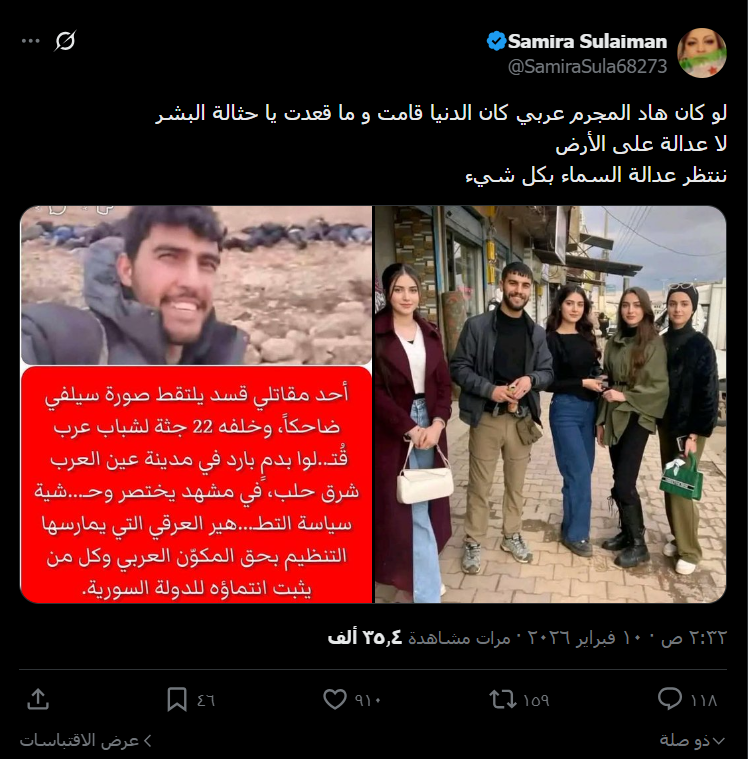Open عرض الاقتباسات quotes link
Viewport: 748px width, 759px height.
[x=86, y=741]
